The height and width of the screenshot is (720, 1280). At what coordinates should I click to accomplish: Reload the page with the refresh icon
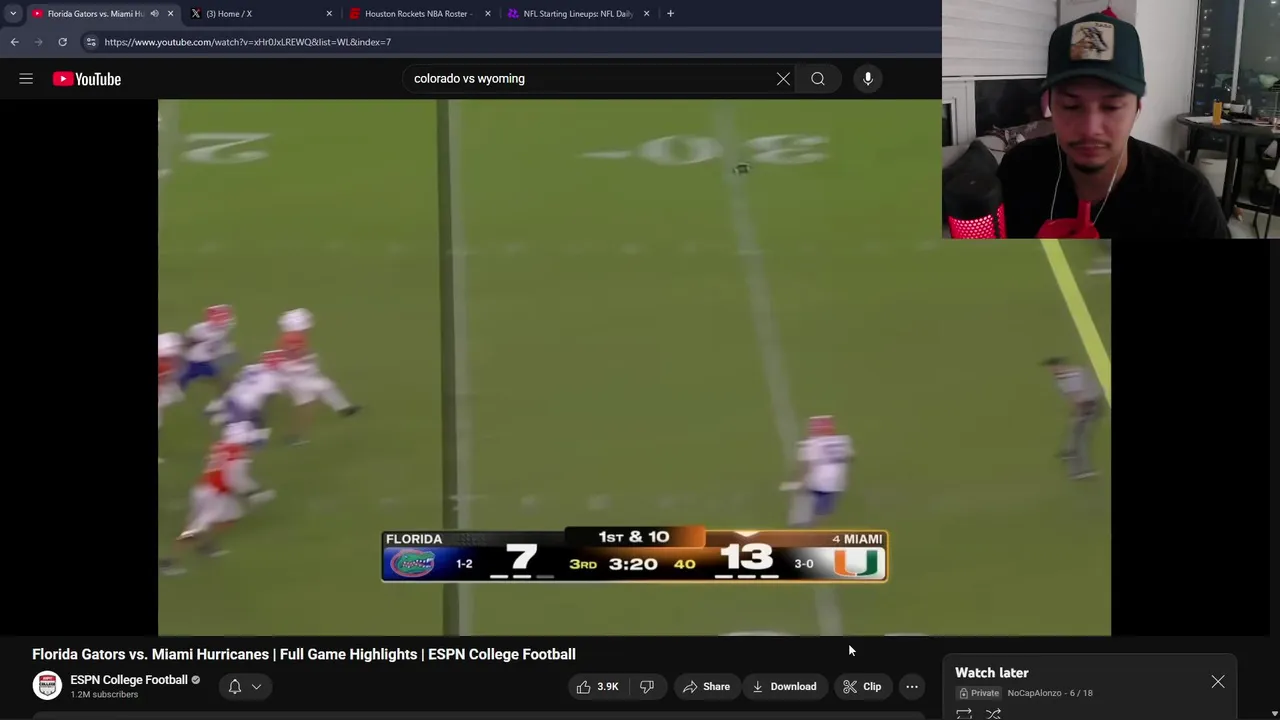click(x=62, y=42)
